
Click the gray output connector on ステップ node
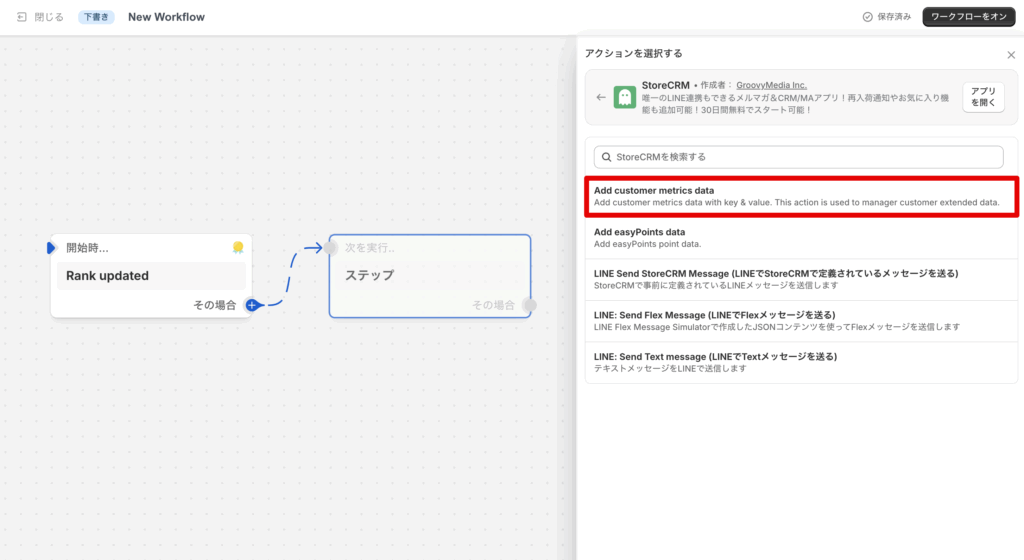[x=529, y=305]
